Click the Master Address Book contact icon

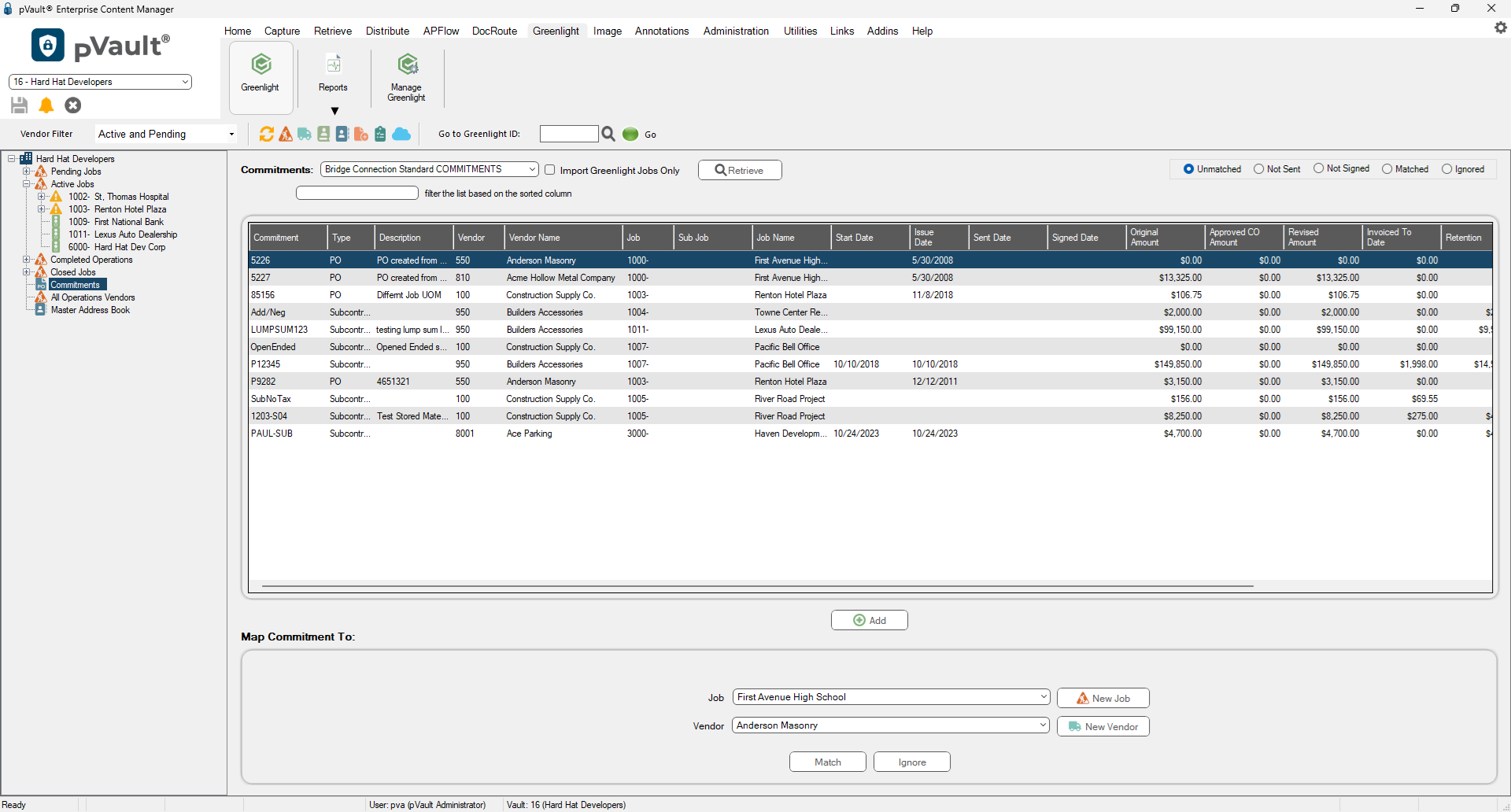(x=41, y=310)
